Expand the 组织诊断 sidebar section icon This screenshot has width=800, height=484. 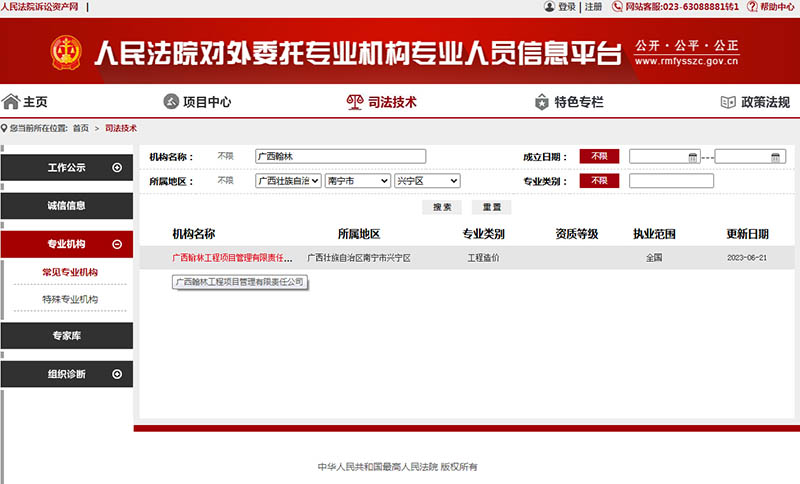(x=117, y=374)
